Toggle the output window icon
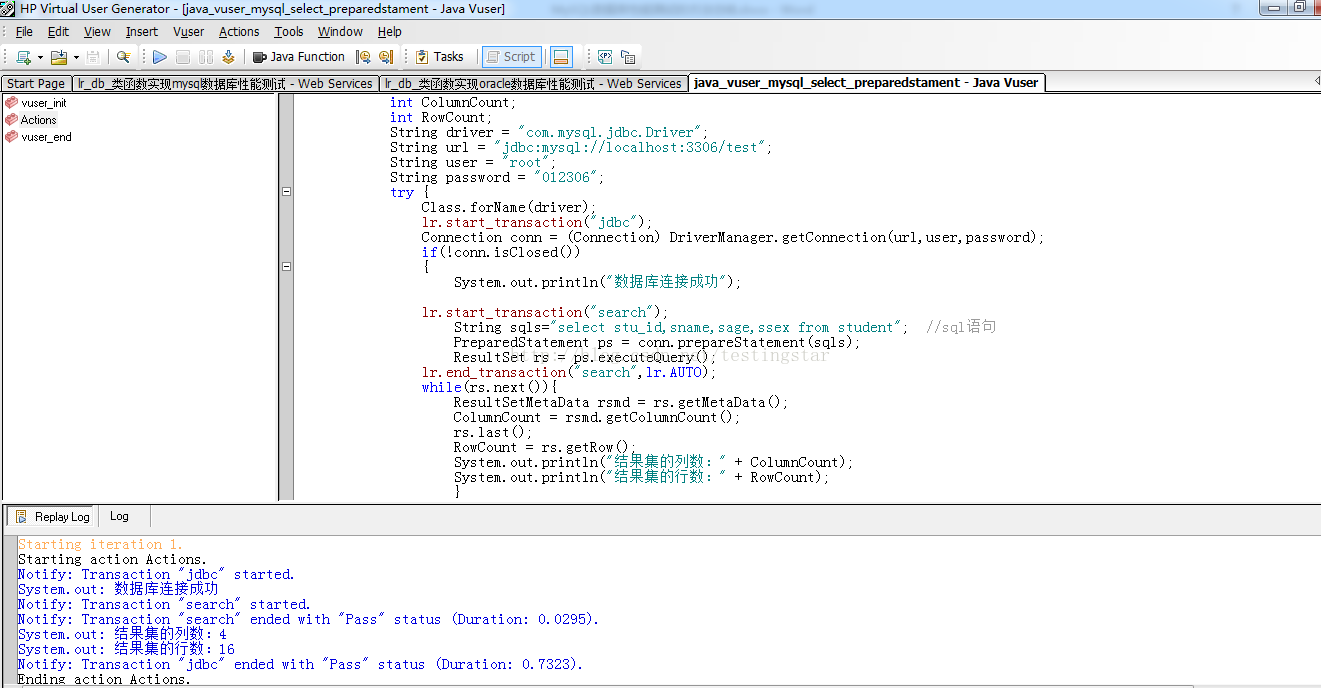Image resolution: width=1321 pixels, height=688 pixels. (561, 57)
